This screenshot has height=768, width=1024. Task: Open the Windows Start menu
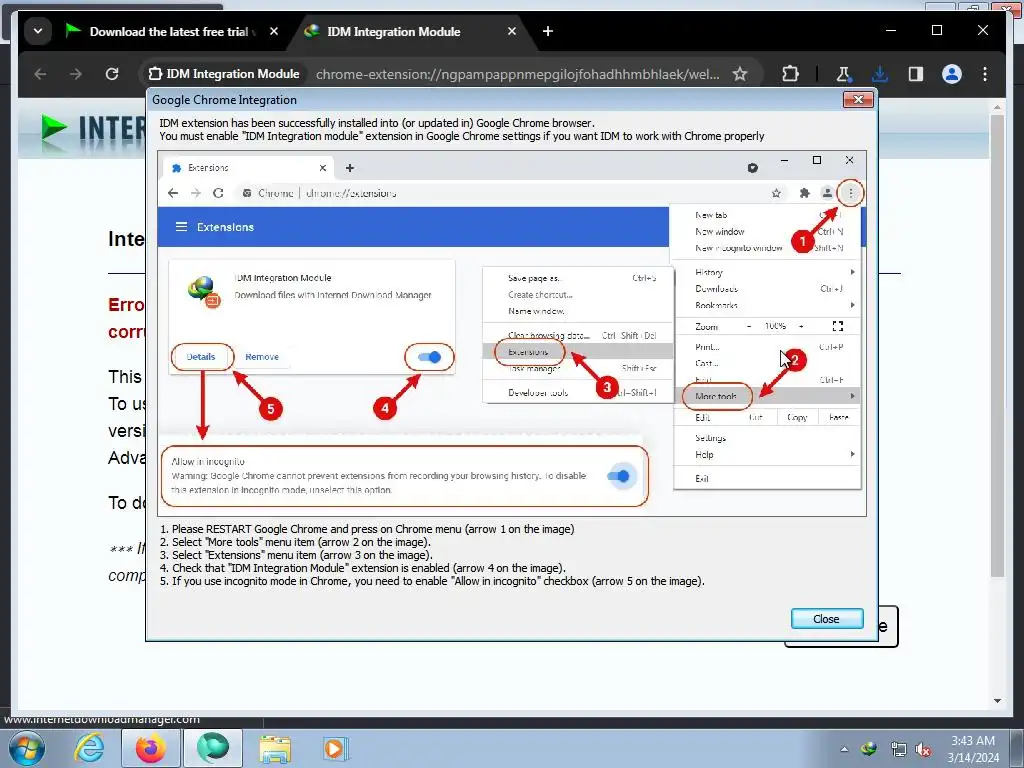[x=27, y=748]
